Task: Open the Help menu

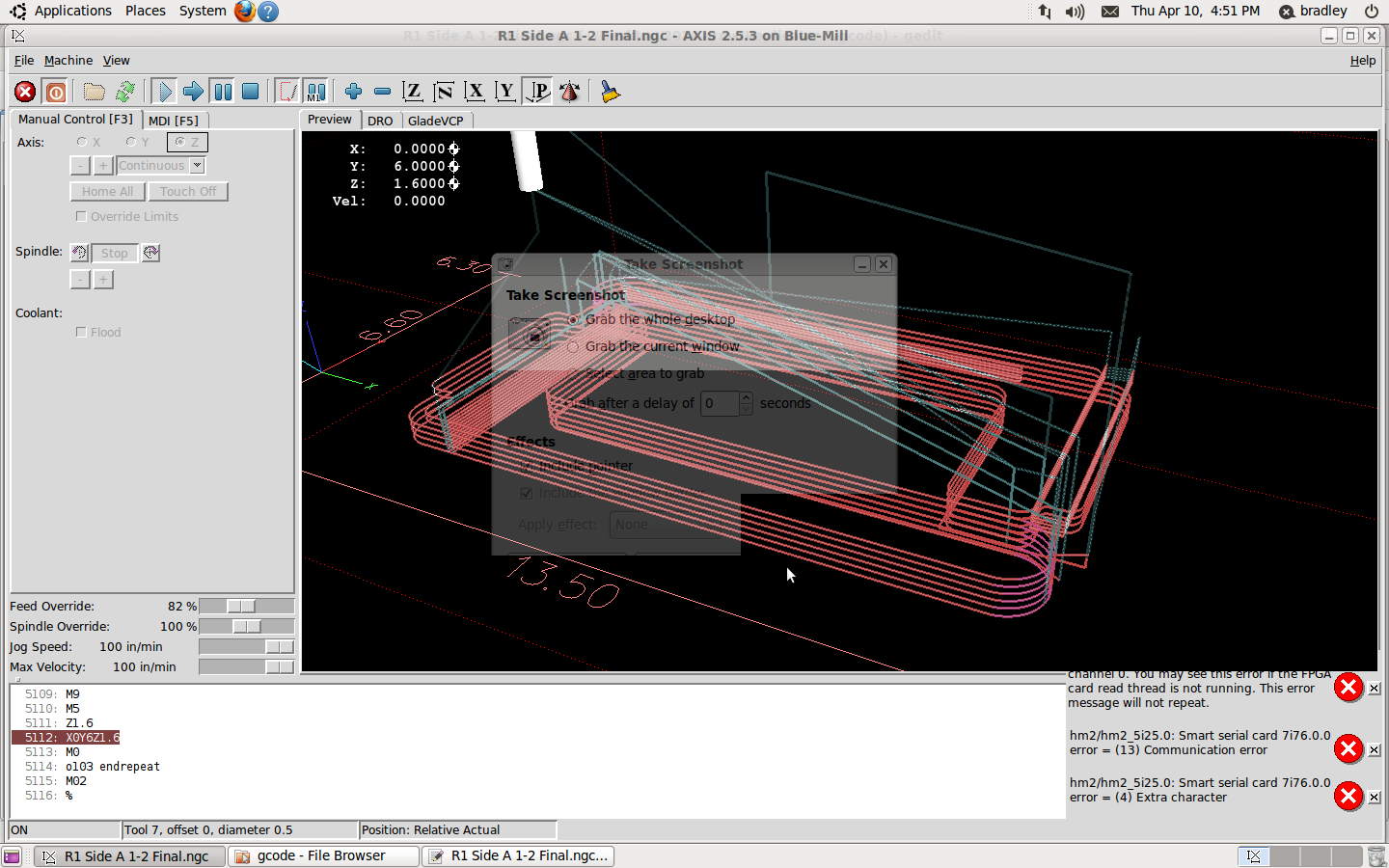Action: [x=1363, y=60]
